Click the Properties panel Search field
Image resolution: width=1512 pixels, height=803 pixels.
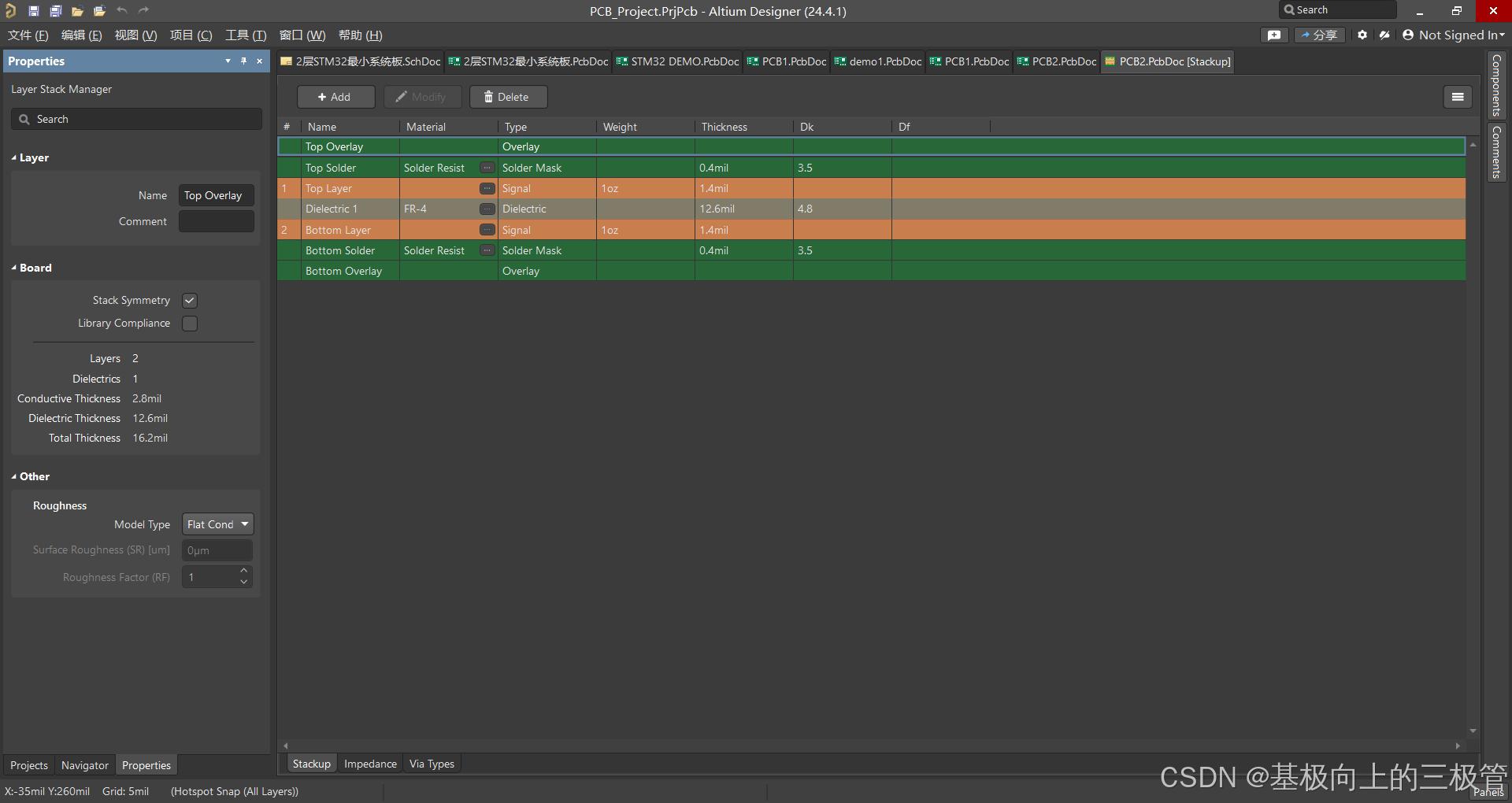pyautogui.click(x=136, y=119)
